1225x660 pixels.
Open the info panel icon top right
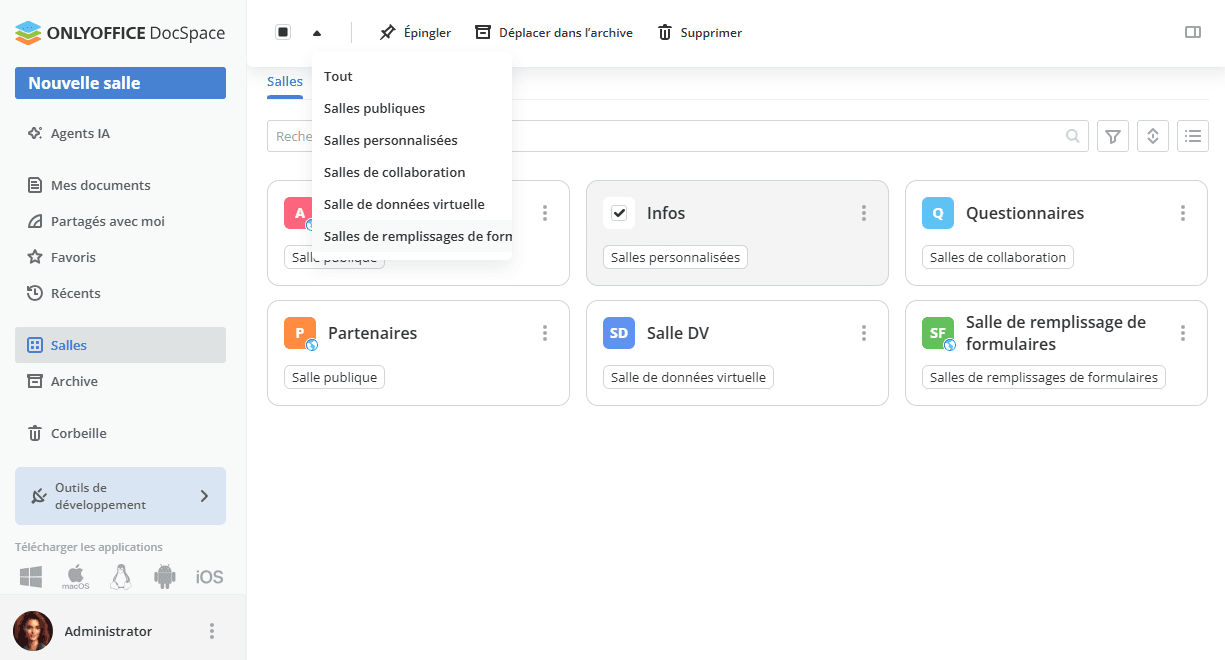pyautogui.click(x=1192, y=32)
